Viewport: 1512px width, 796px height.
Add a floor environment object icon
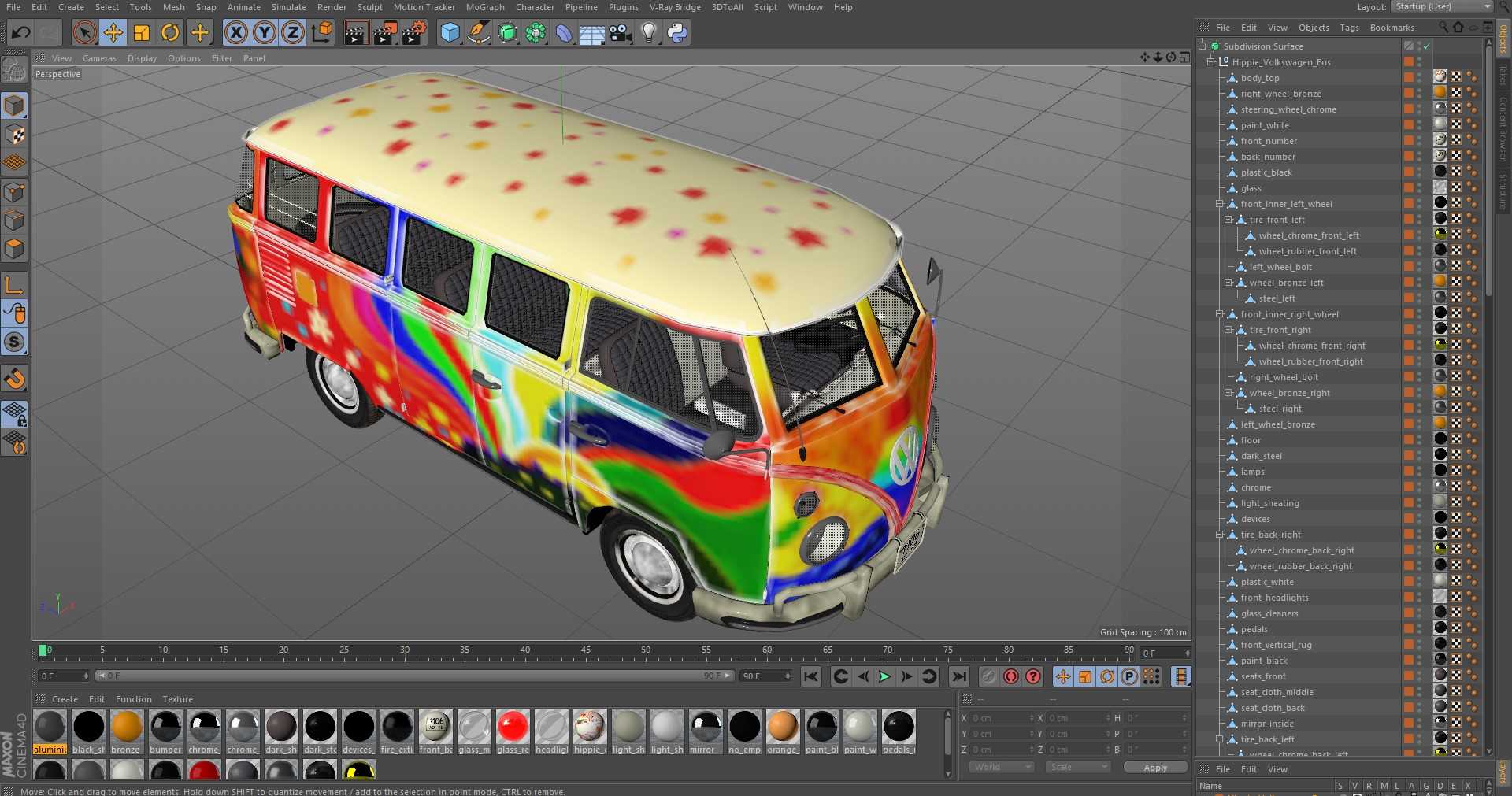(592, 32)
